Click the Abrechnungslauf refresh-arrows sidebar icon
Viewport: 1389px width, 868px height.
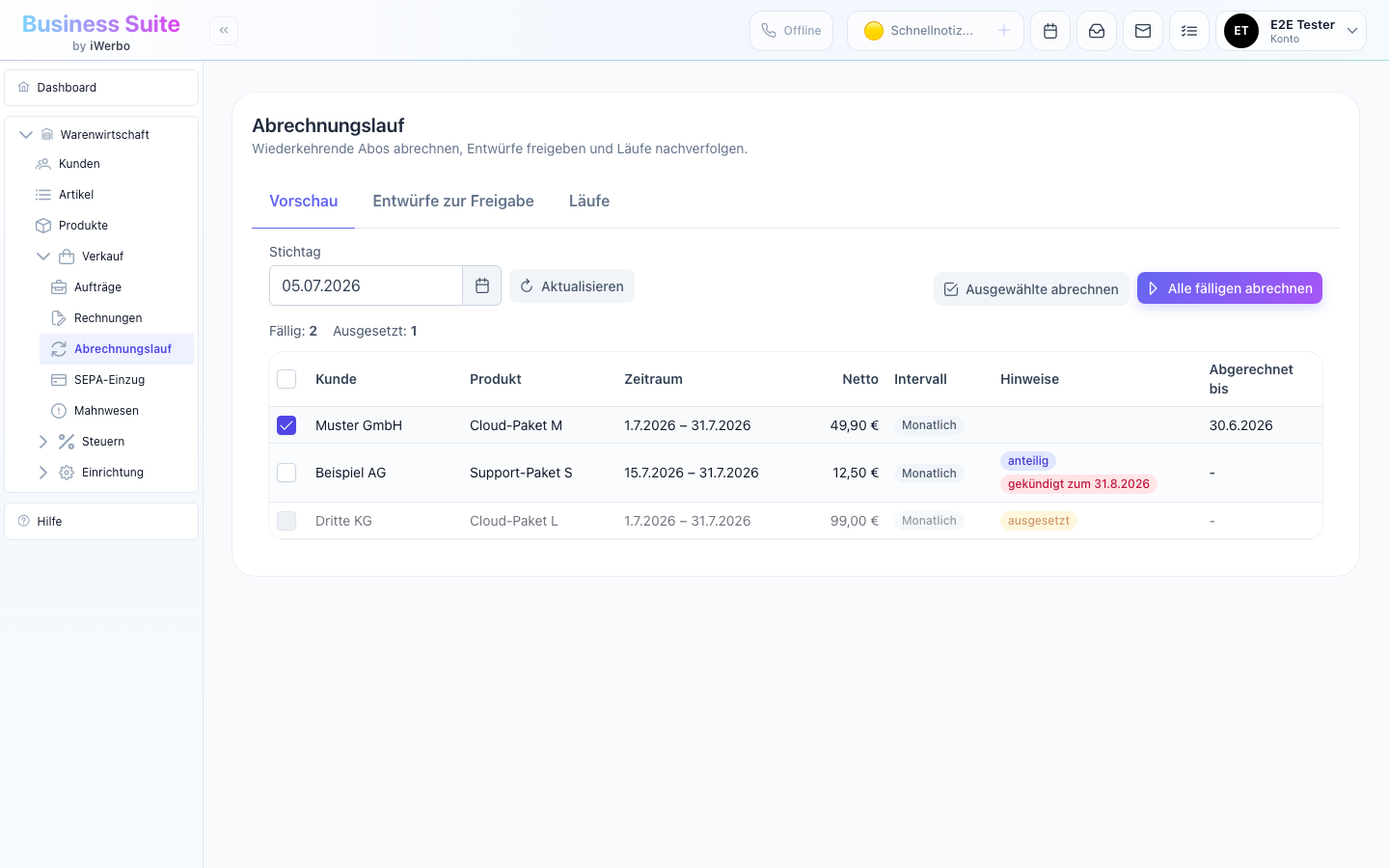coord(59,349)
